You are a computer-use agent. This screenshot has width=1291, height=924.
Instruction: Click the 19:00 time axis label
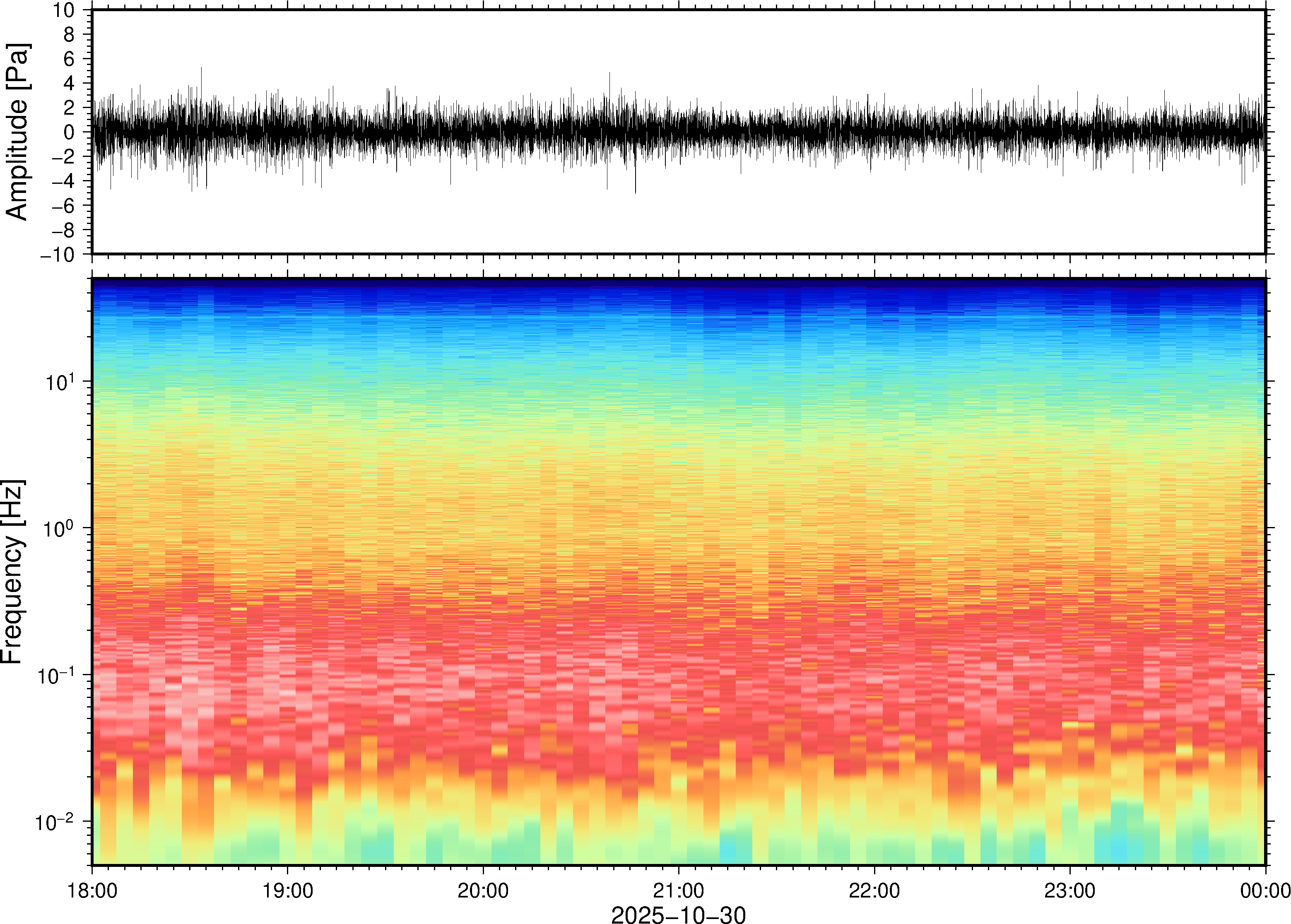pyautogui.click(x=287, y=890)
